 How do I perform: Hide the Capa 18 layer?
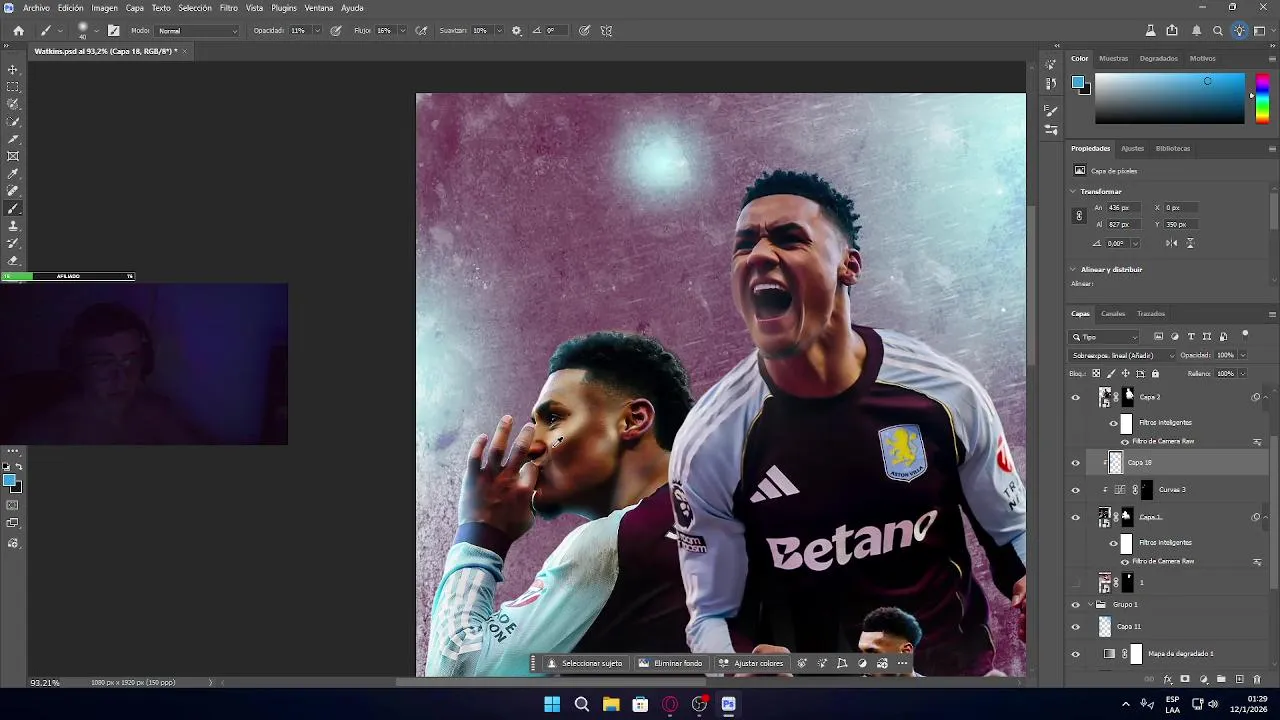(x=1076, y=463)
